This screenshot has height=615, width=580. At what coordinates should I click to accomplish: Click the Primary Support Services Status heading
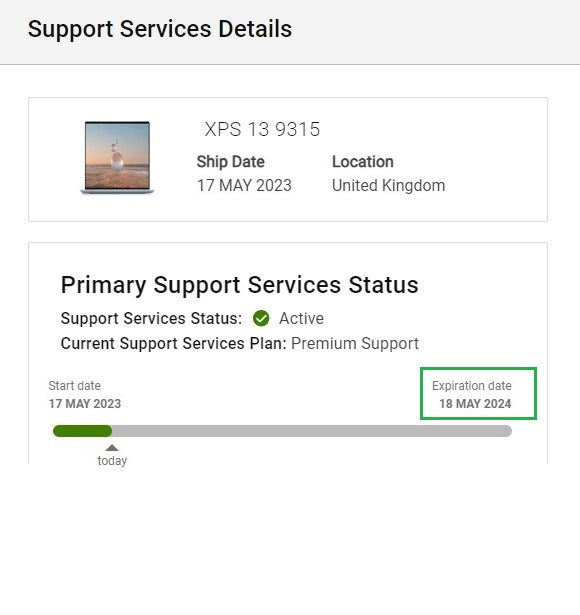coord(240,285)
